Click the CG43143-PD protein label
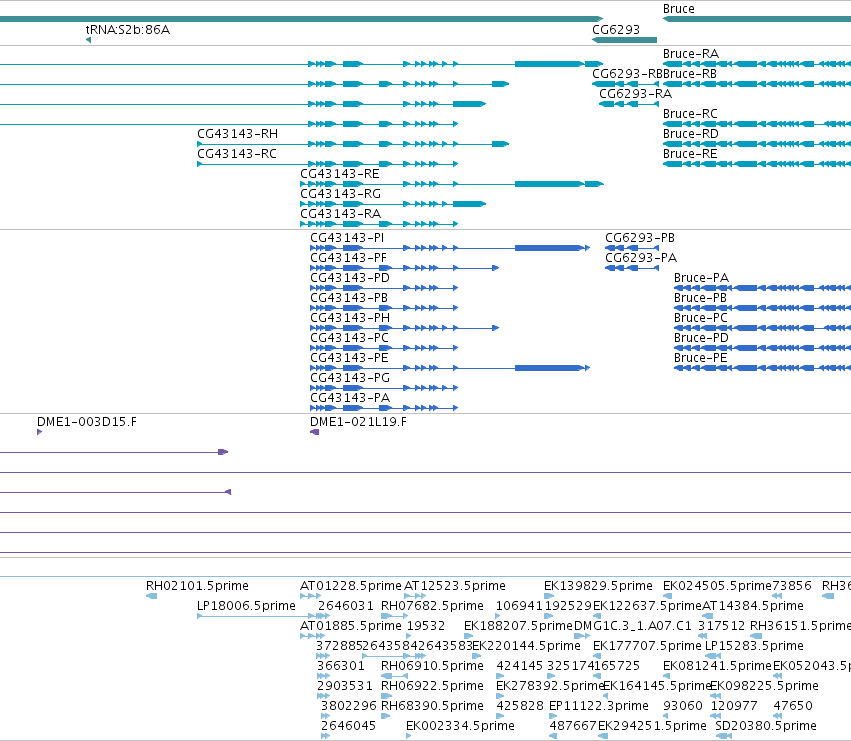The height and width of the screenshot is (741, 851). click(350, 278)
